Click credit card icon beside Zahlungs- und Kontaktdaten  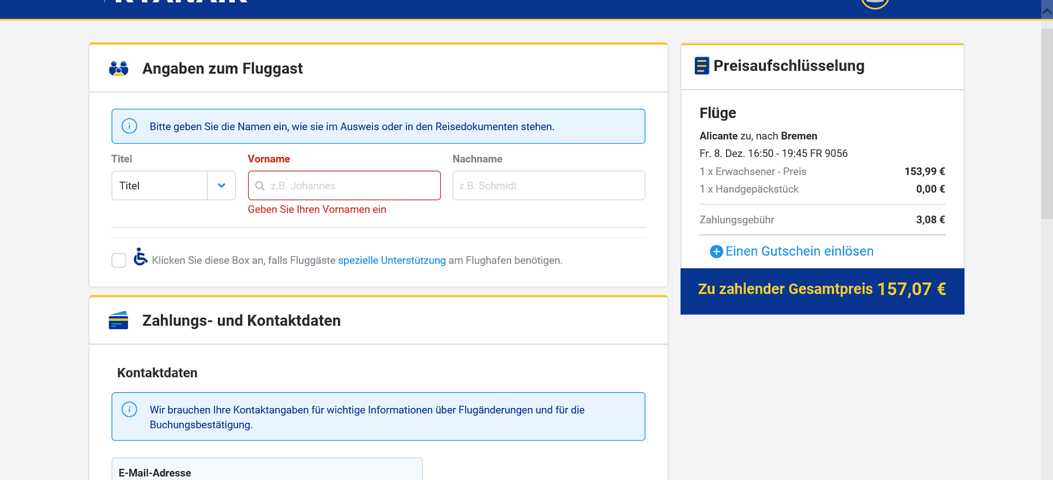(118, 321)
